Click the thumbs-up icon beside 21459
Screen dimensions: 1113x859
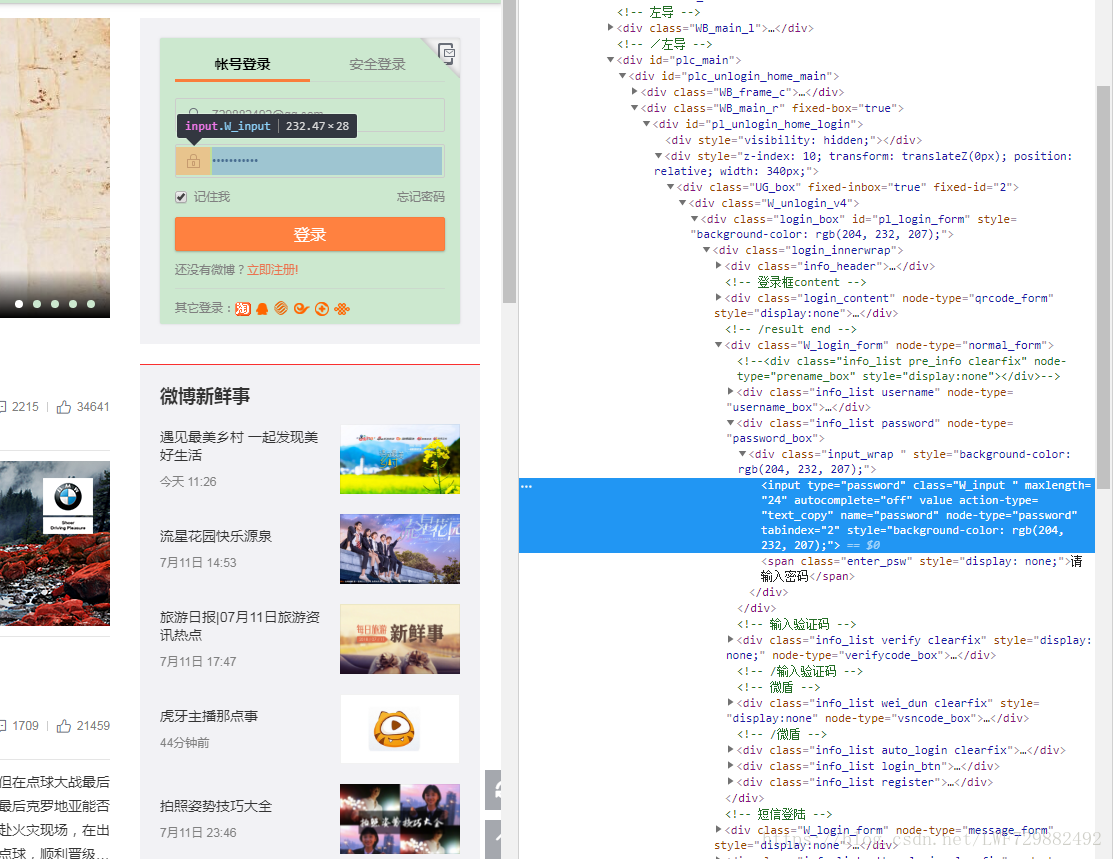(64, 726)
